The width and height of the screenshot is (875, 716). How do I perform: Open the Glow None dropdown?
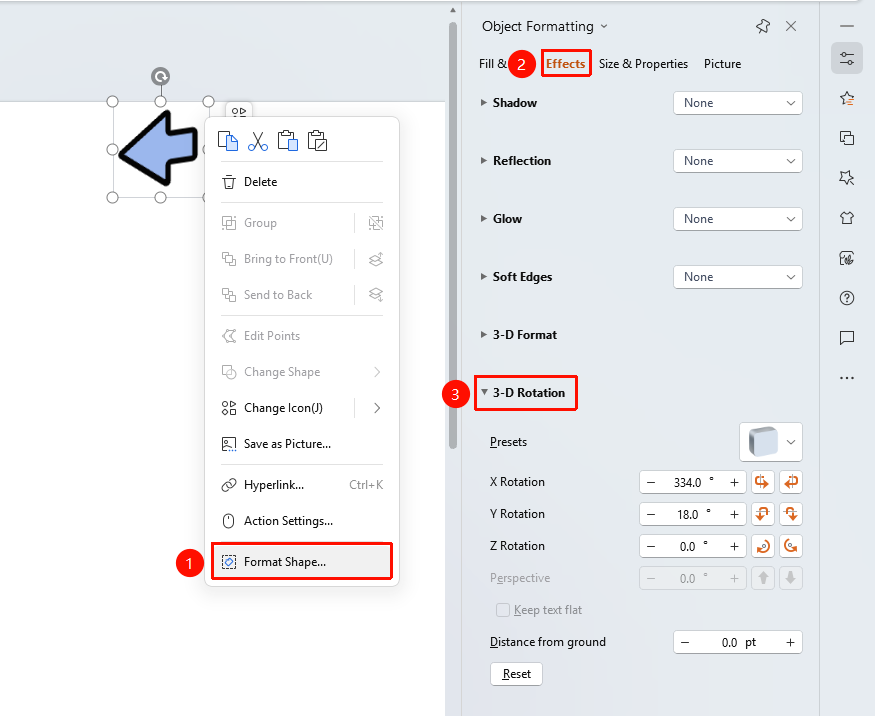738,219
